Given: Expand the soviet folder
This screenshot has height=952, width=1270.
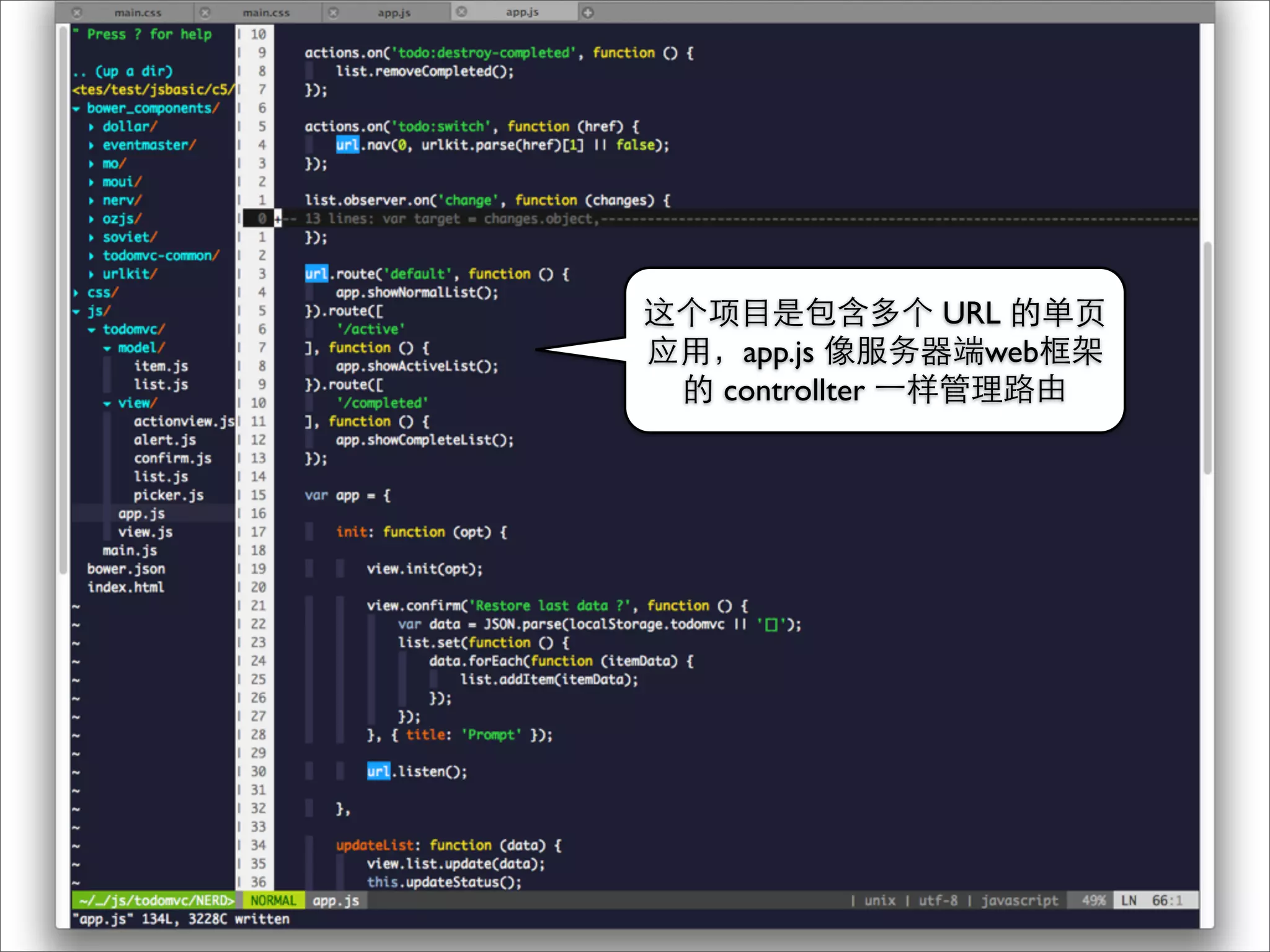Looking at the screenshot, I should point(92,237).
